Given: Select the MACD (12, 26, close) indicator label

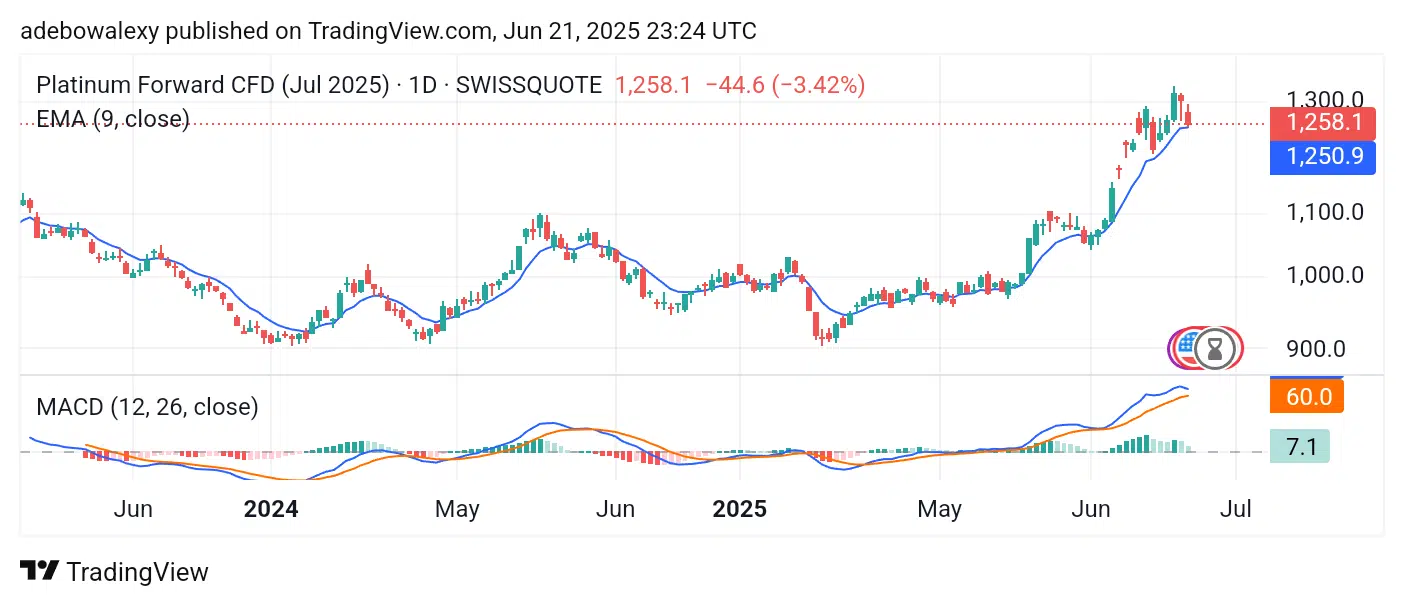Looking at the screenshot, I should 147,407.
